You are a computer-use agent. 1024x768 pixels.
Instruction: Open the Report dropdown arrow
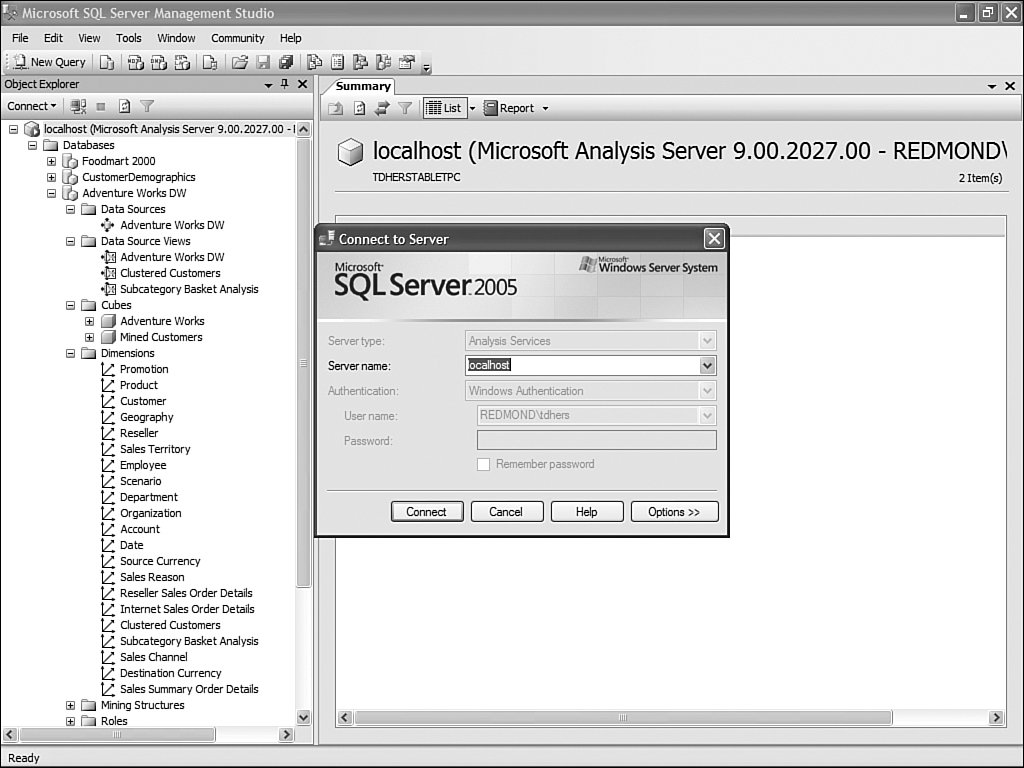click(x=545, y=108)
